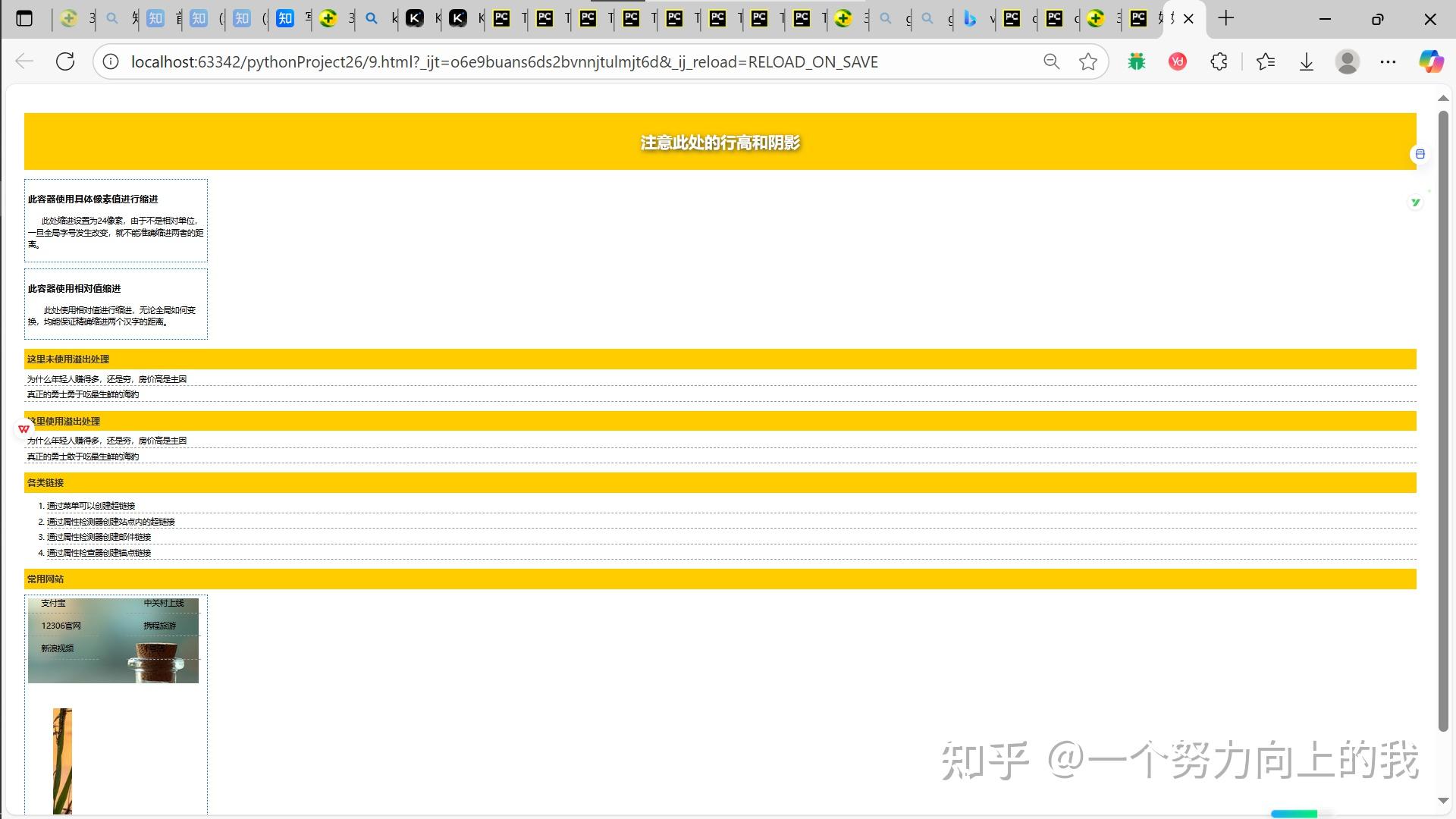The image size is (1456, 819).
Task: Open the user profile avatar
Action: click(x=1348, y=61)
